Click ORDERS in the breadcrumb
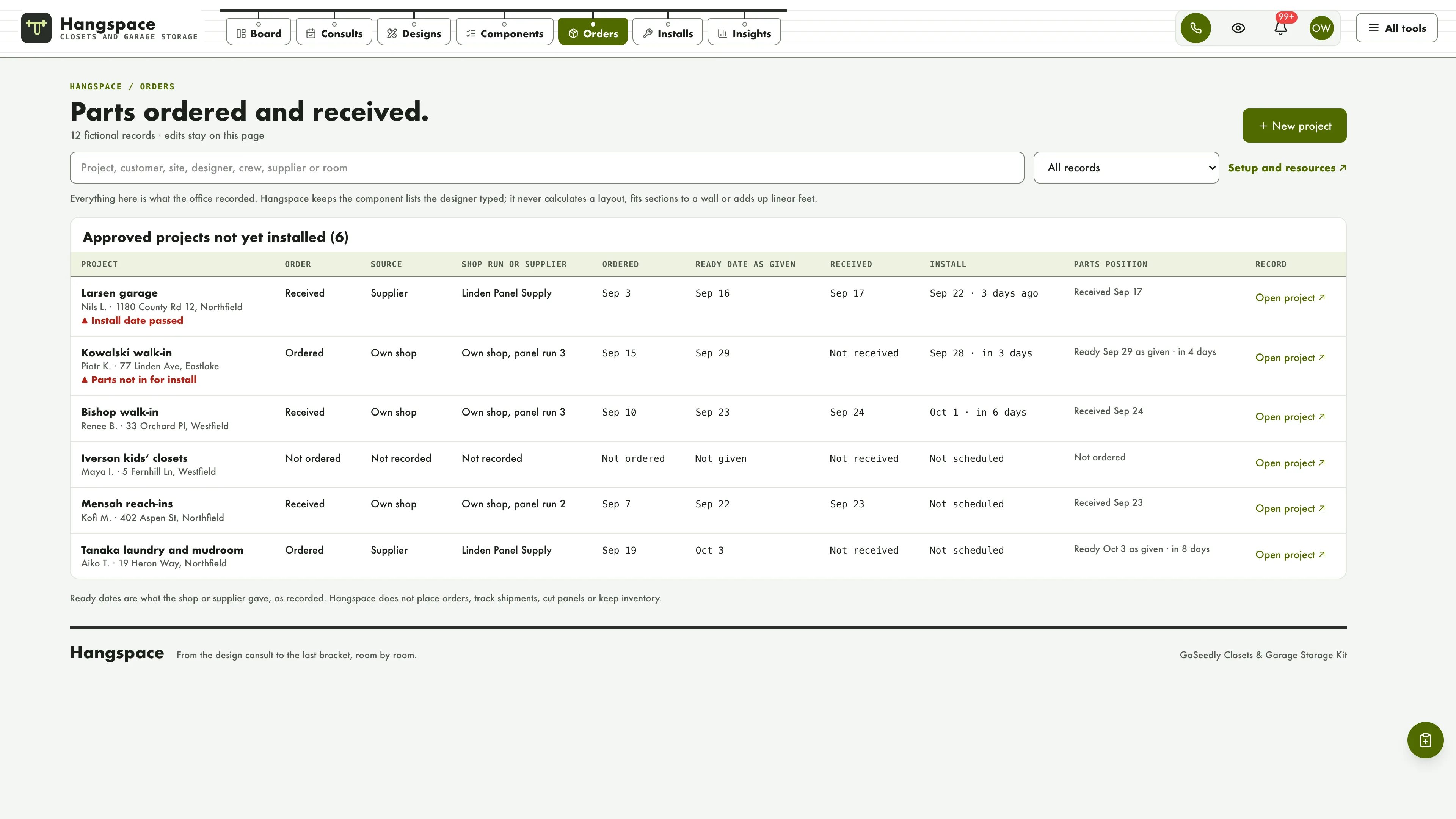1456x819 pixels. pos(157,86)
